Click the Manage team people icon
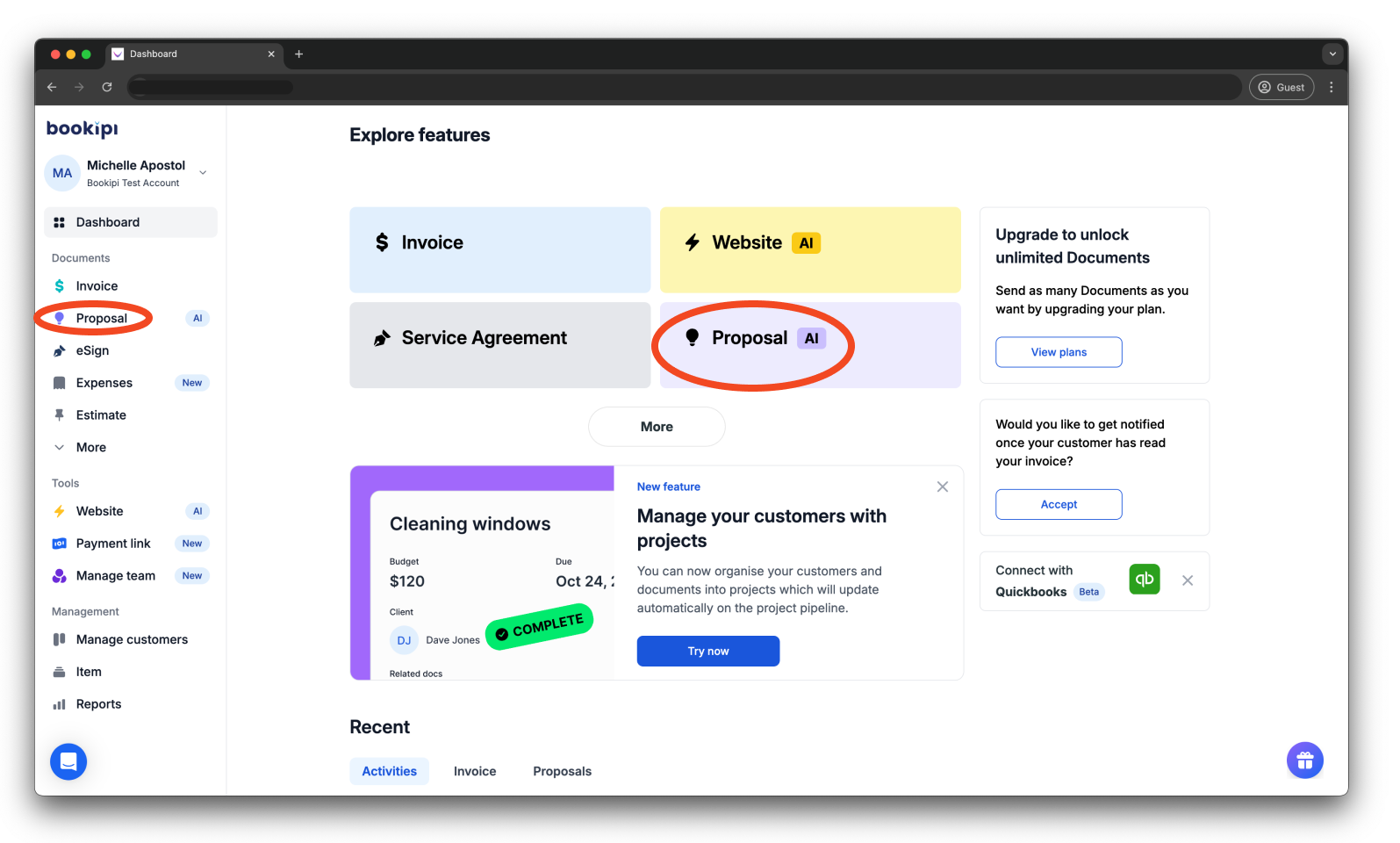Image resolution: width=1400 pixels, height=843 pixels. [x=60, y=576]
